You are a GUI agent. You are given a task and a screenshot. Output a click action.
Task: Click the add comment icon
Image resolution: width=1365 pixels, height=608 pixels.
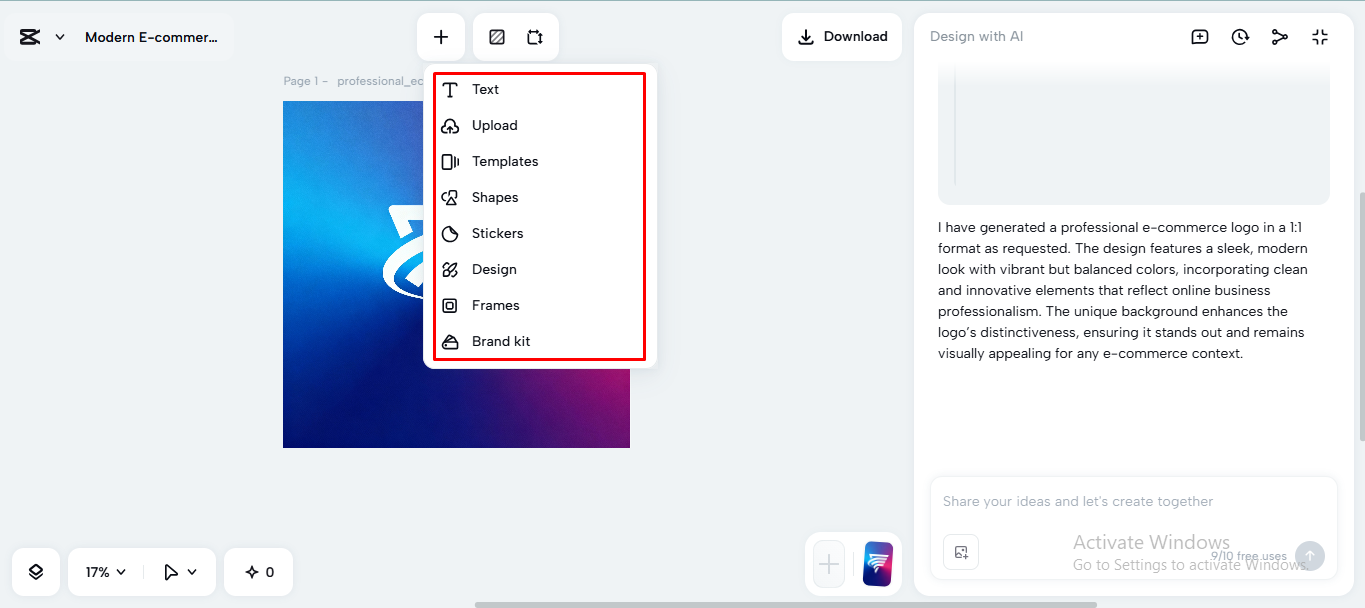click(x=1199, y=36)
